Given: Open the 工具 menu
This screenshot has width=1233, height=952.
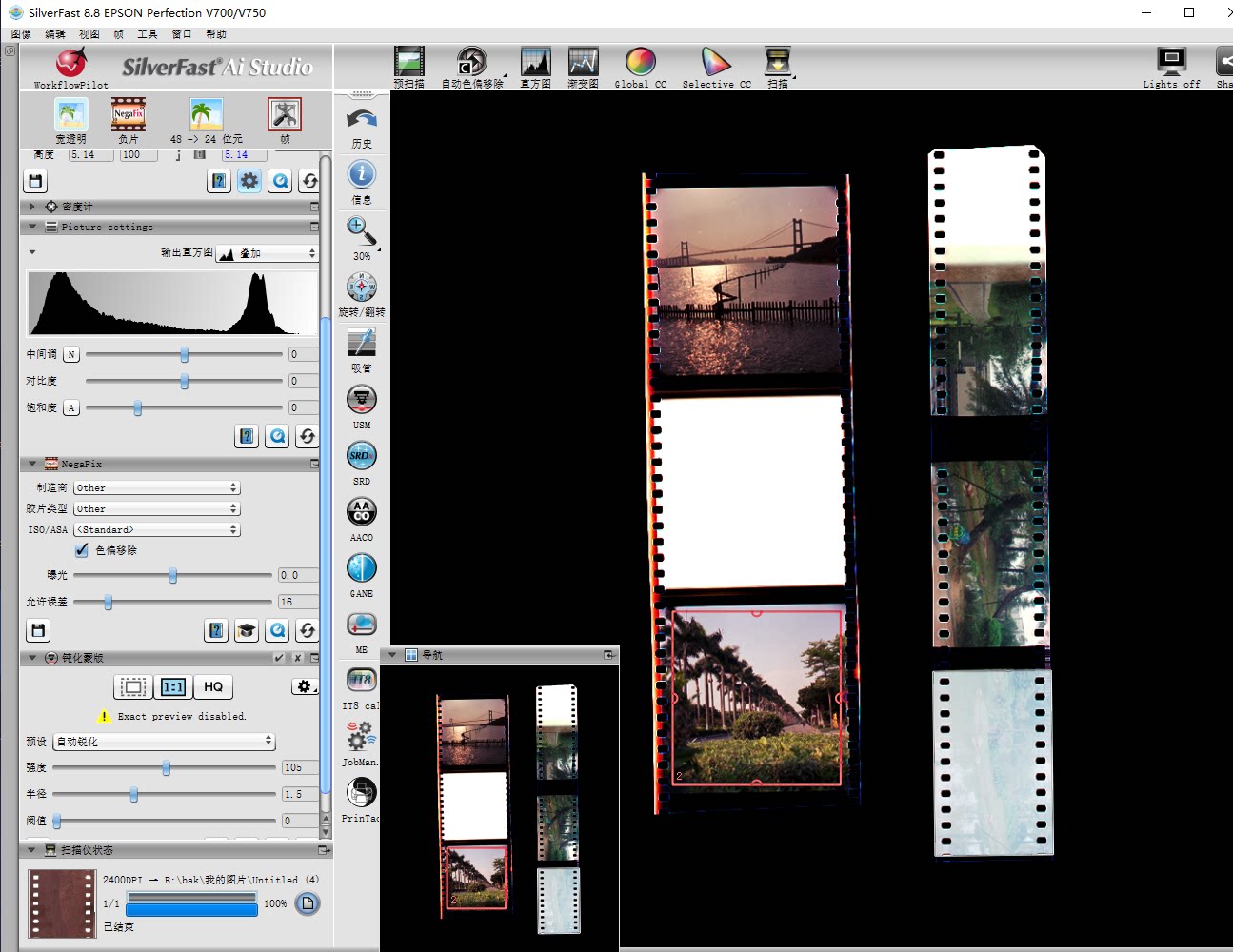Looking at the screenshot, I should (148, 34).
